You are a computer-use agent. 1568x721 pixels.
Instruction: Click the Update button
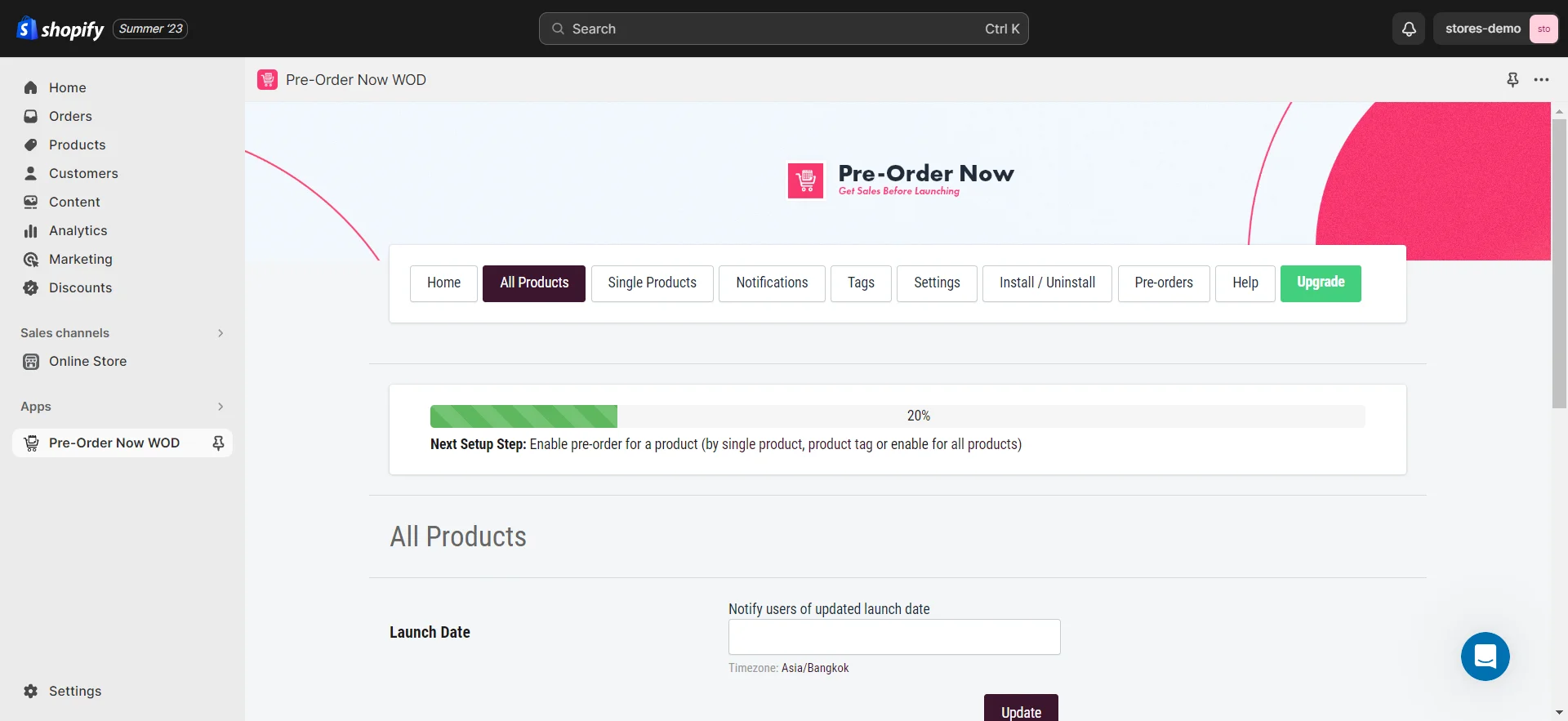point(1021,708)
